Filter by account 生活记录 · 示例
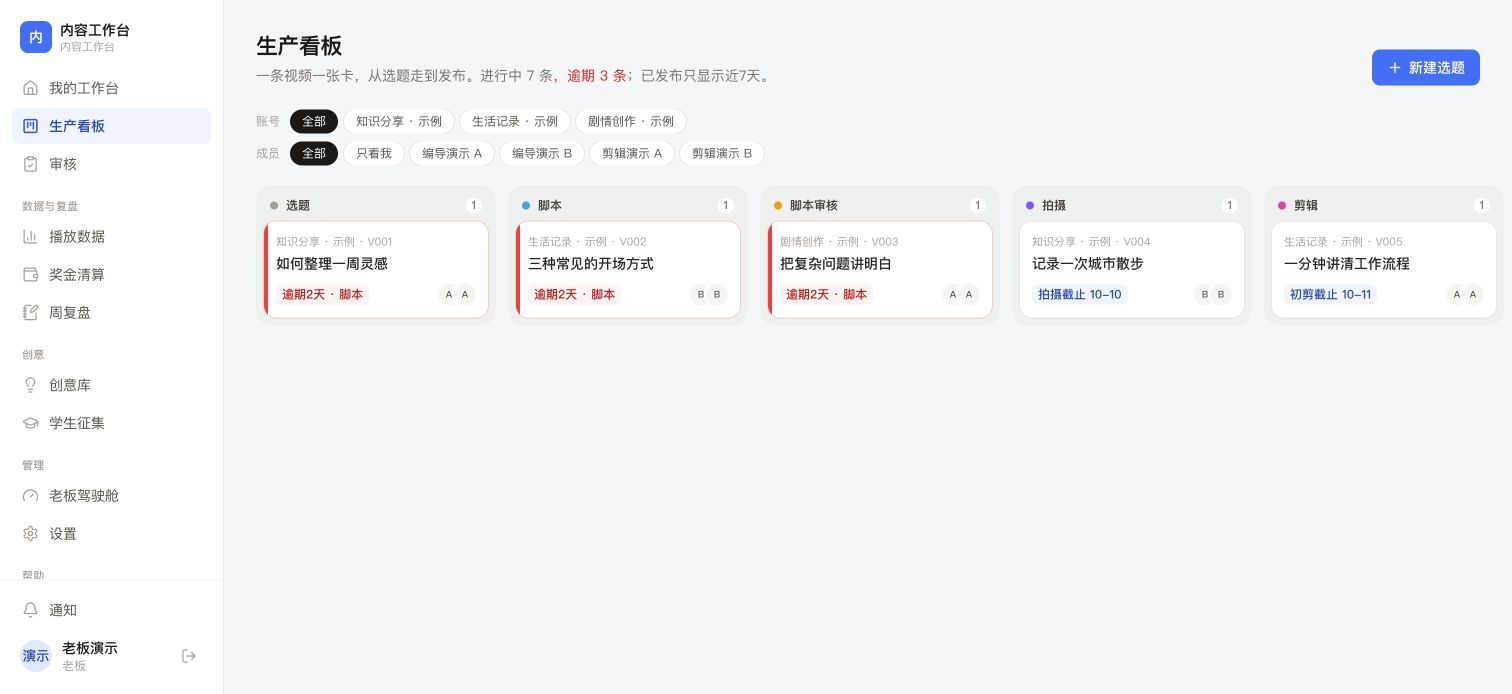This screenshot has width=1512, height=694. click(x=515, y=121)
